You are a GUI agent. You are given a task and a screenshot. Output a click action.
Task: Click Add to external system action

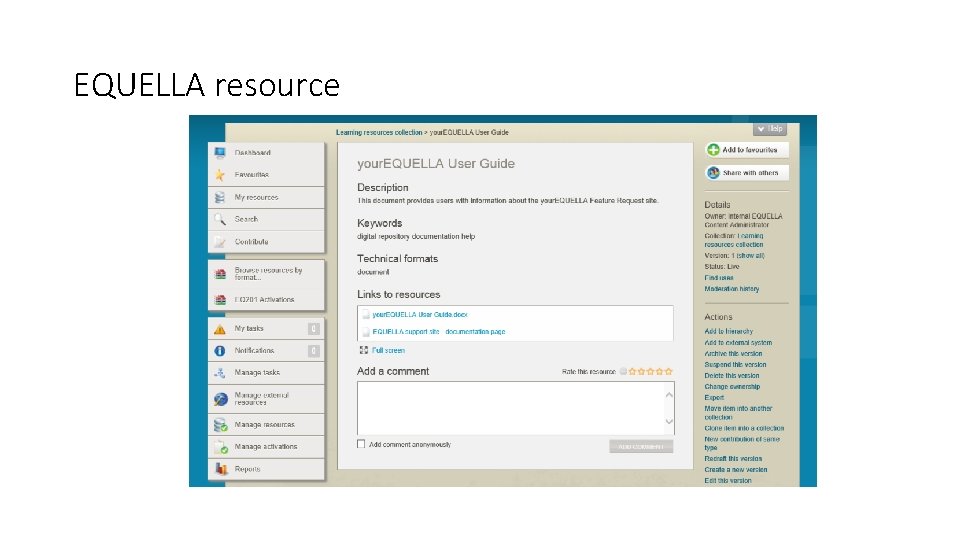(738, 343)
